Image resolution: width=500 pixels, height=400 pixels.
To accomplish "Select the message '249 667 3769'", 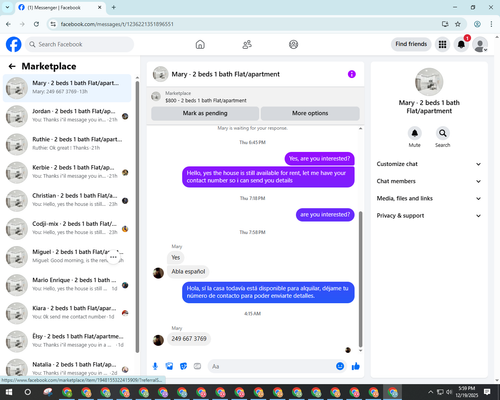I will pos(189,339).
